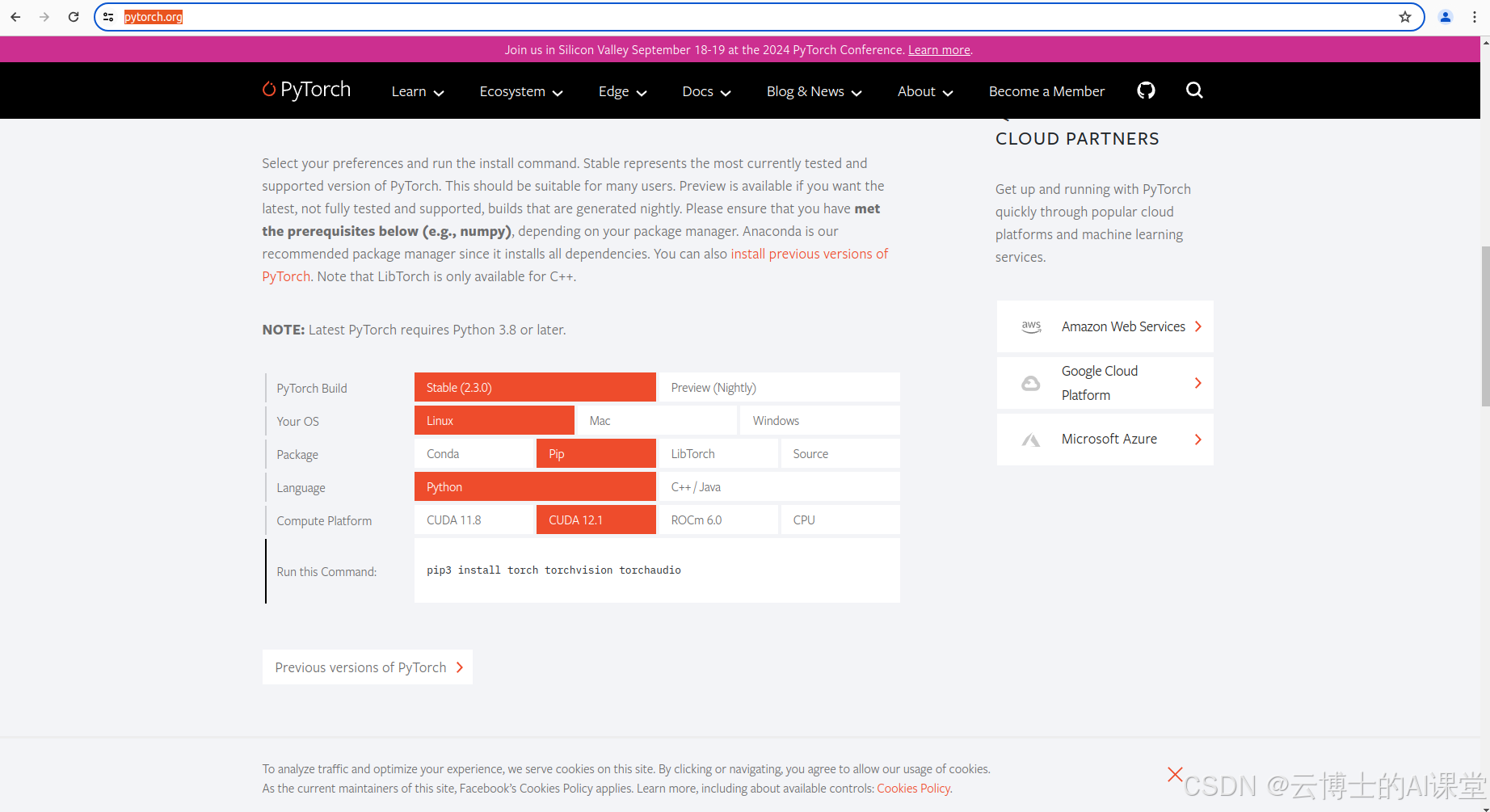The height and width of the screenshot is (812, 1490).
Task: Click the AWS logo icon
Action: click(x=1031, y=326)
